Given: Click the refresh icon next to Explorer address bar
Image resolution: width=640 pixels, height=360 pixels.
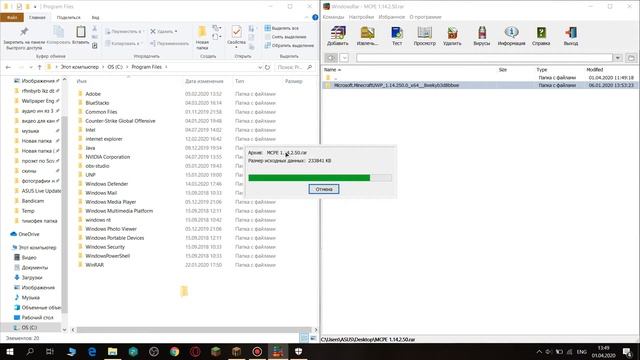Looking at the screenshot, I should coord(267,67).
